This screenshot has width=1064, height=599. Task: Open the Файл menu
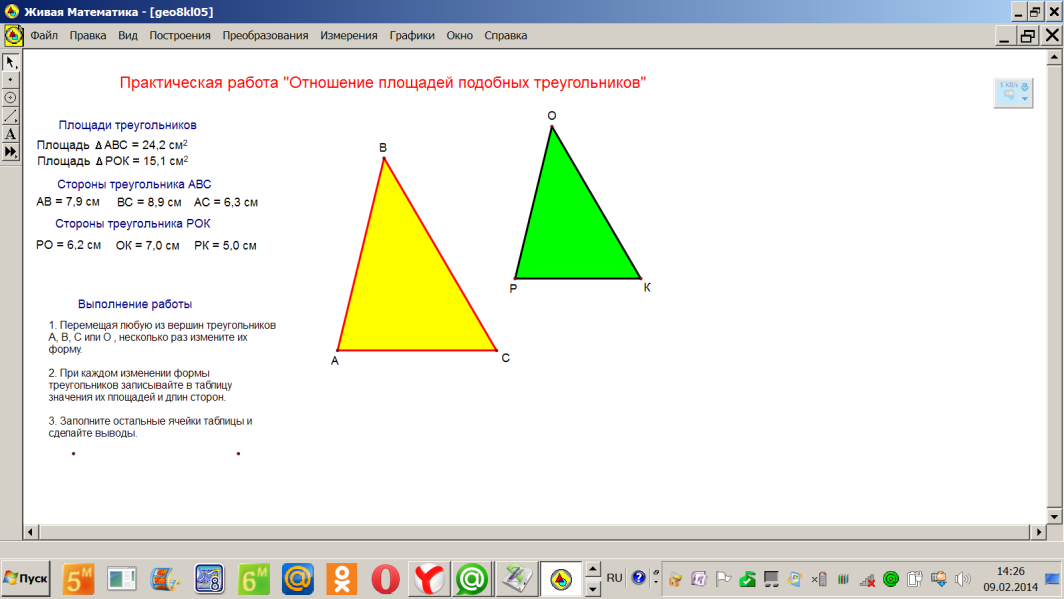(x=44, y=36)
